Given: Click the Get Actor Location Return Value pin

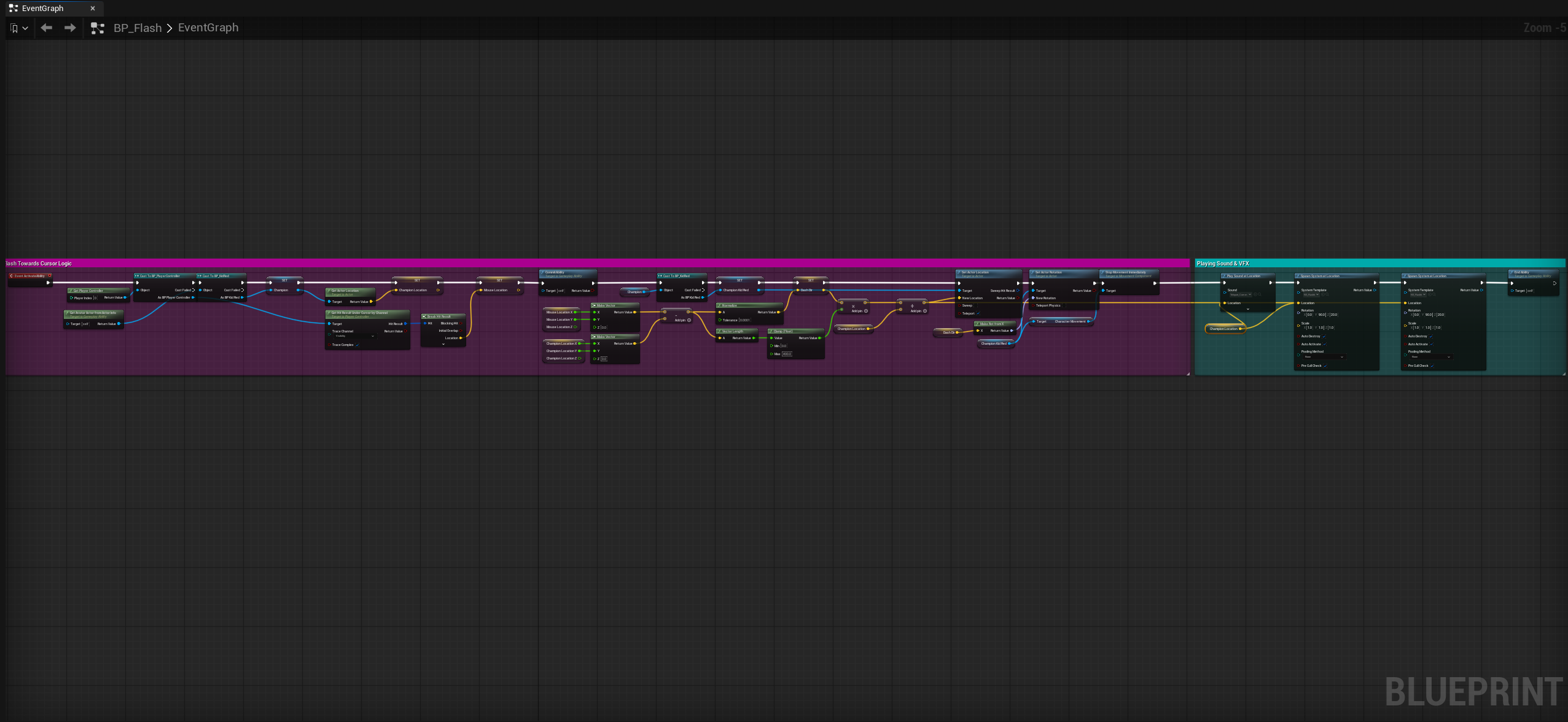Looking at the screenshot, I should pos(371,302).
